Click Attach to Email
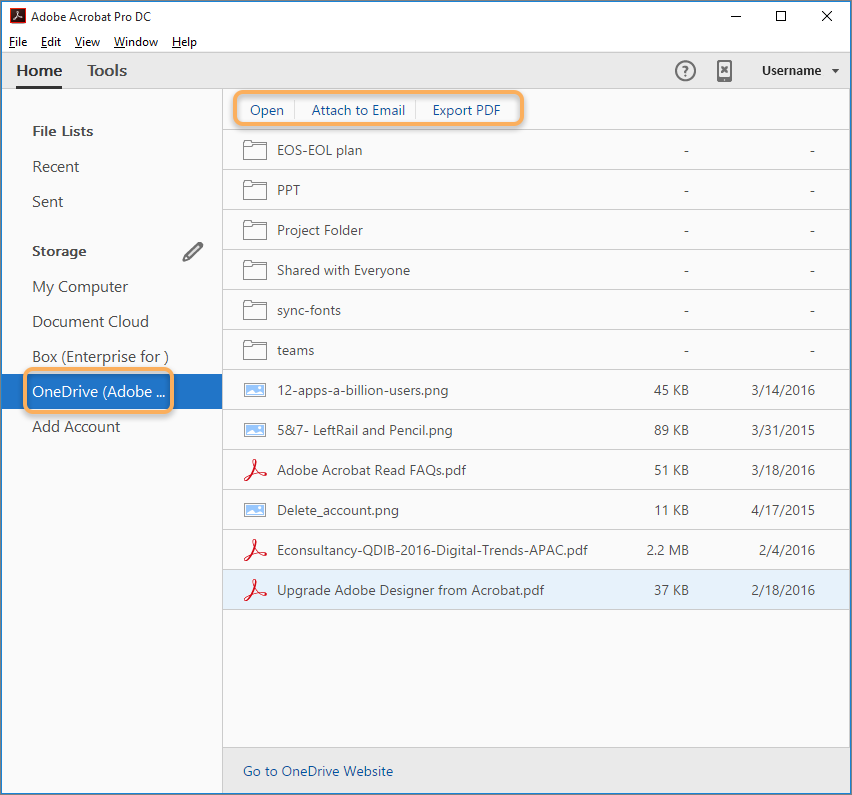 [358, 110]
